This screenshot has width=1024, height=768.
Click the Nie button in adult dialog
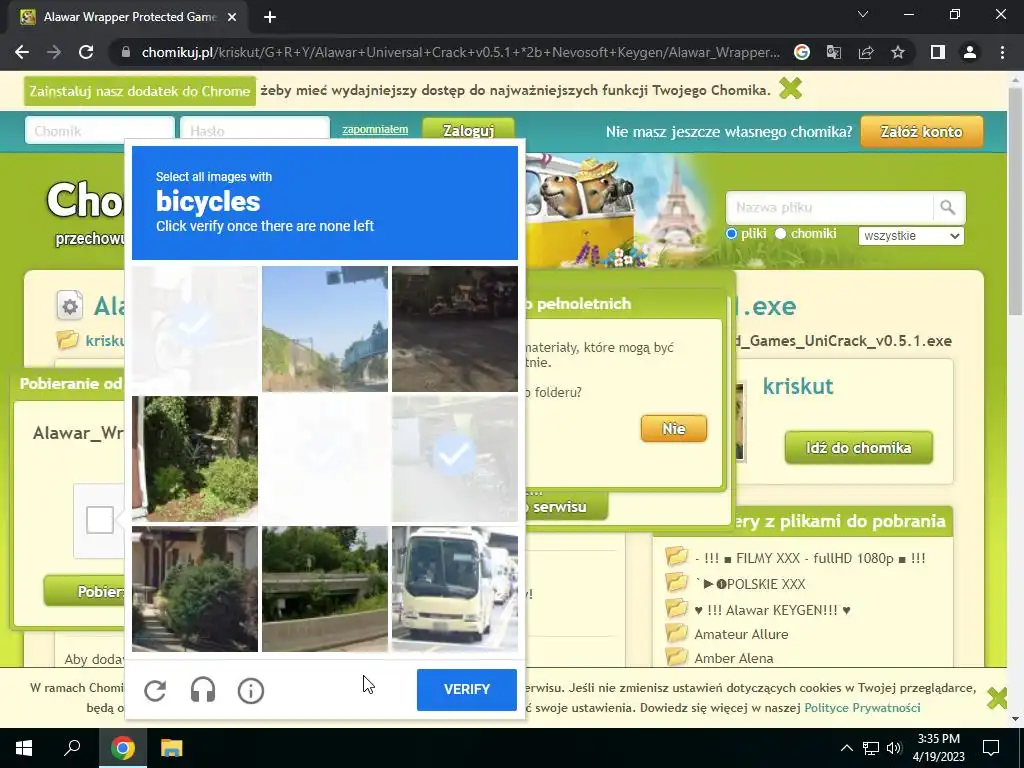(673, 428)
